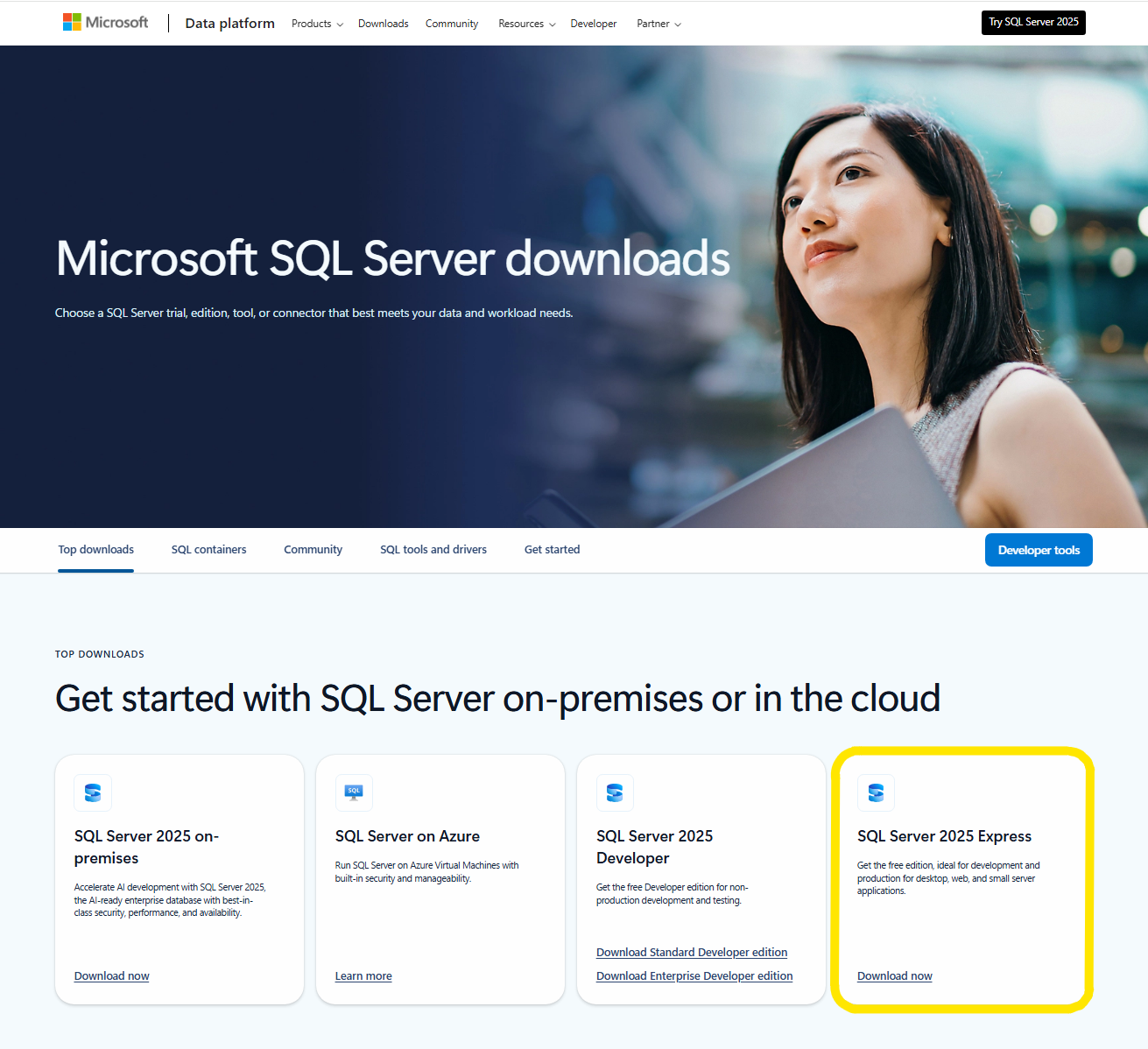Click the SQL Server 2025 on-premises card icon
This screenshot has height=1049, width=1148.
click(x=93, y=792)
